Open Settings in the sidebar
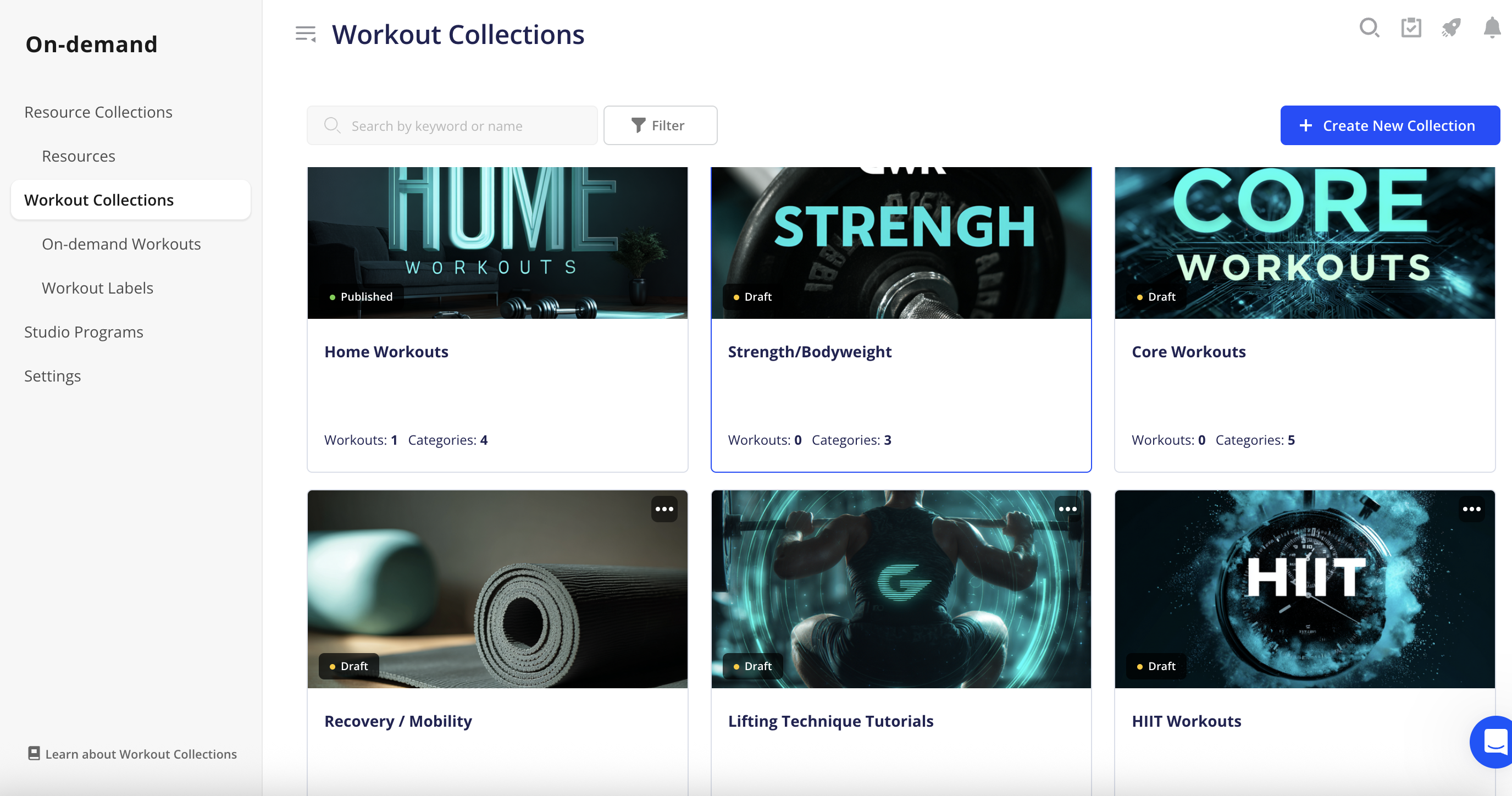The height and width of the screenshot is (796, 1512). (x=52, y=376)
